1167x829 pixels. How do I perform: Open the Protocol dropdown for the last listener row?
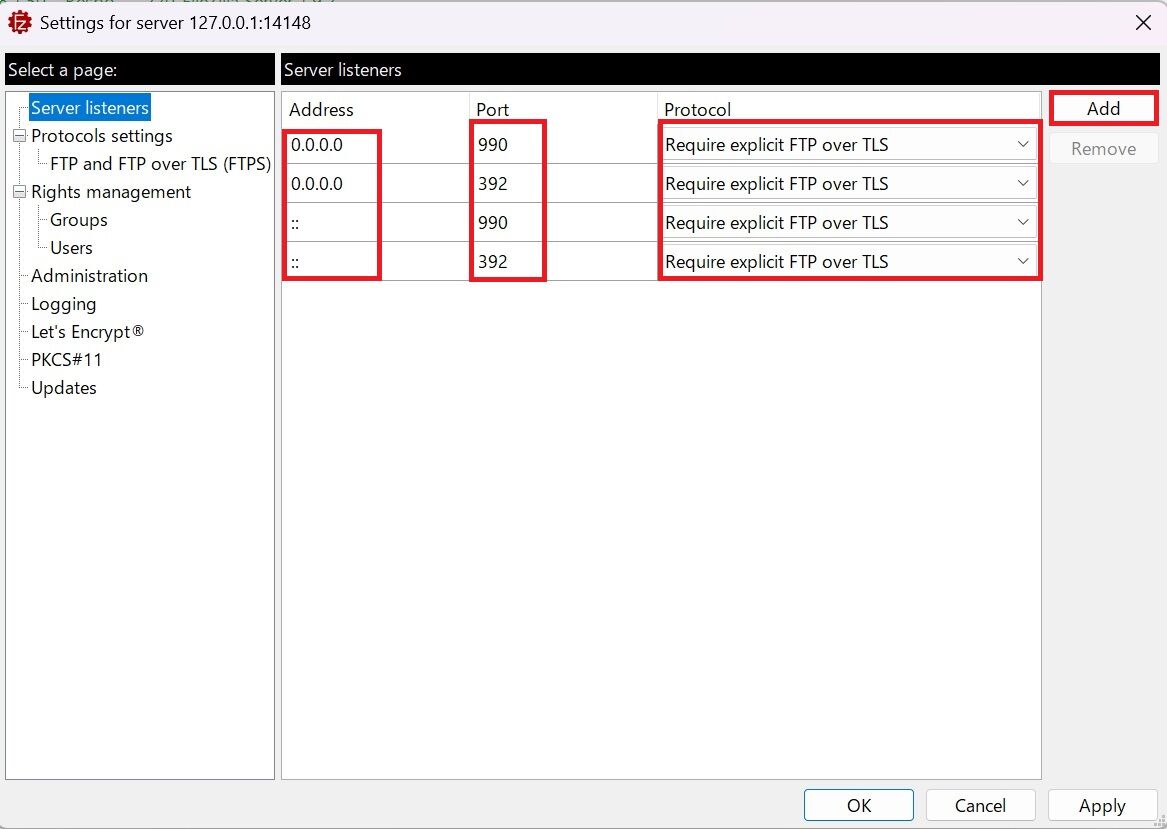point(1023,261)
